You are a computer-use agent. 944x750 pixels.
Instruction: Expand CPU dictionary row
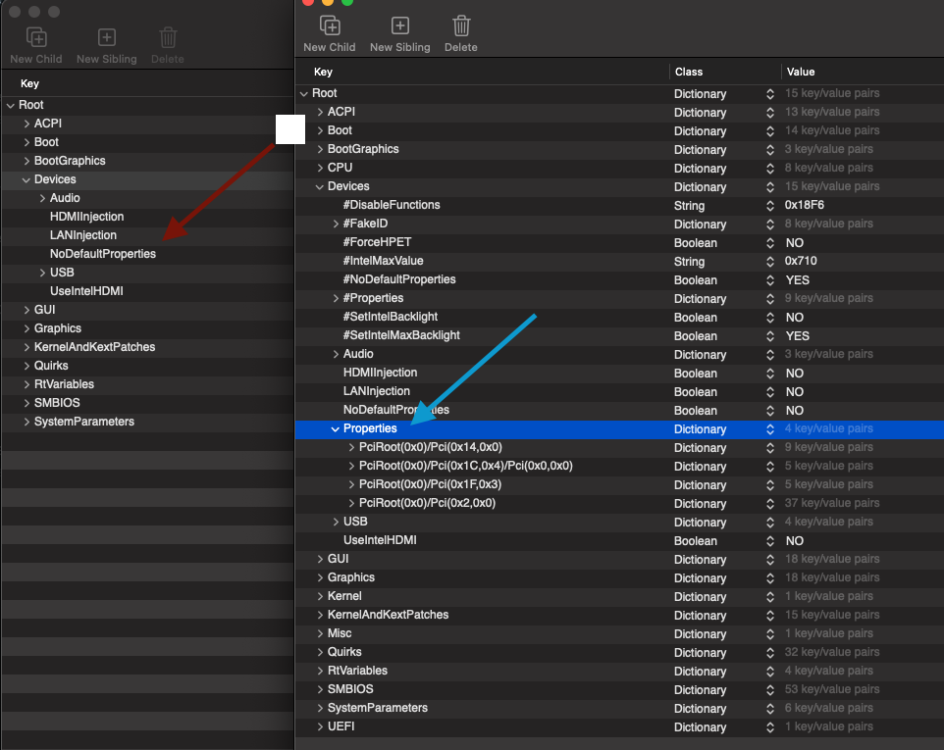(320, 168)
